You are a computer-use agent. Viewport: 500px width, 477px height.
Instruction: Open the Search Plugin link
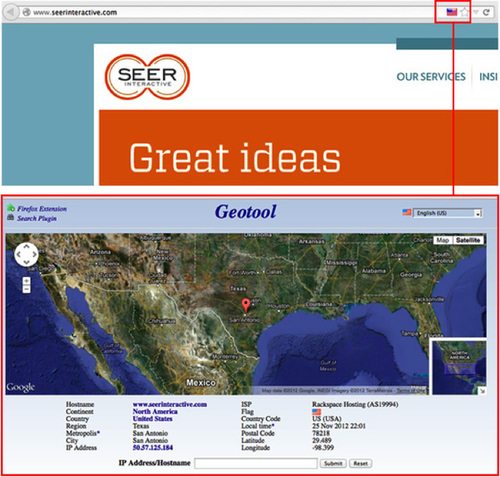pos(37,218)
